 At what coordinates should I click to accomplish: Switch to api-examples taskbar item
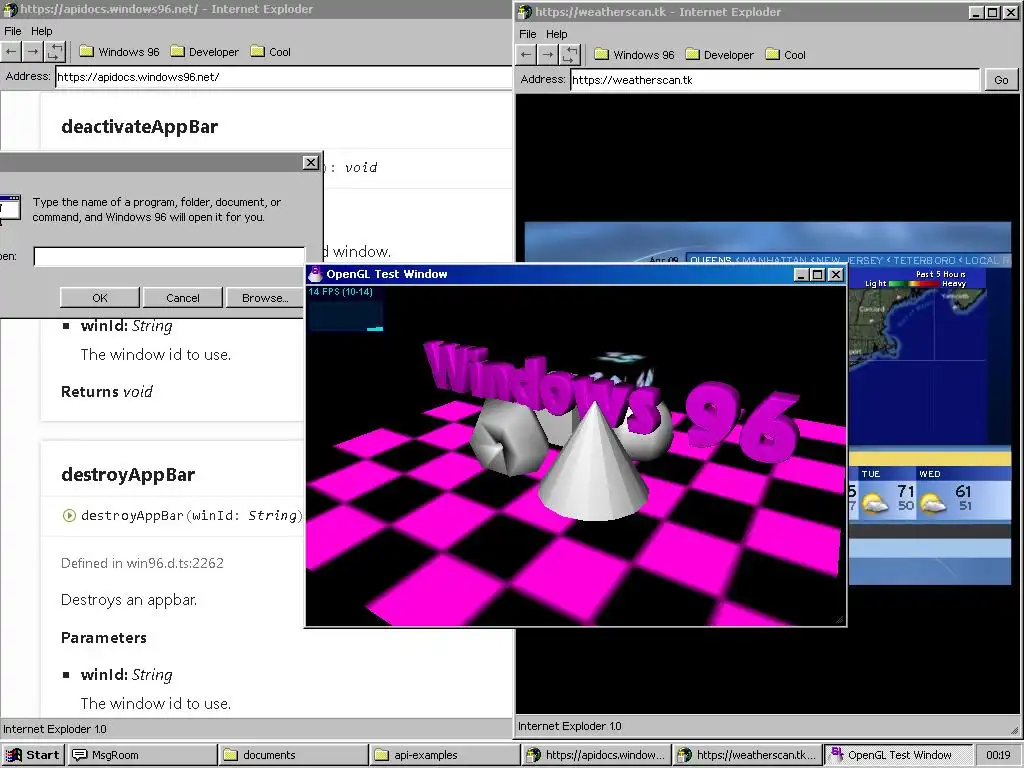point(445,755)
